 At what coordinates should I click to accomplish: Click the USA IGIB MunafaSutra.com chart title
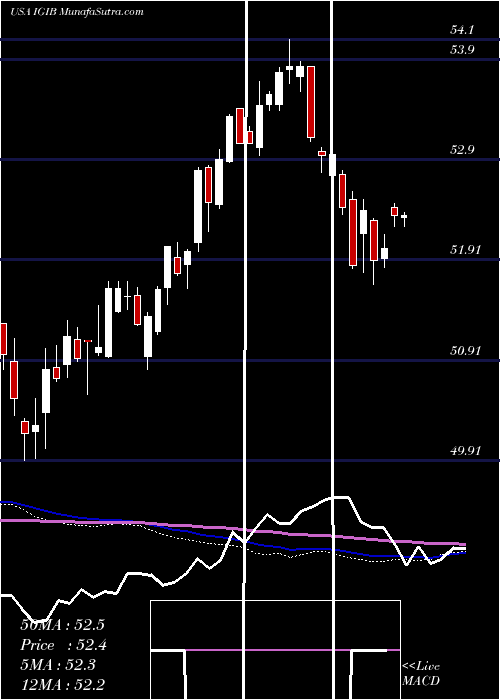click(76, 12)
